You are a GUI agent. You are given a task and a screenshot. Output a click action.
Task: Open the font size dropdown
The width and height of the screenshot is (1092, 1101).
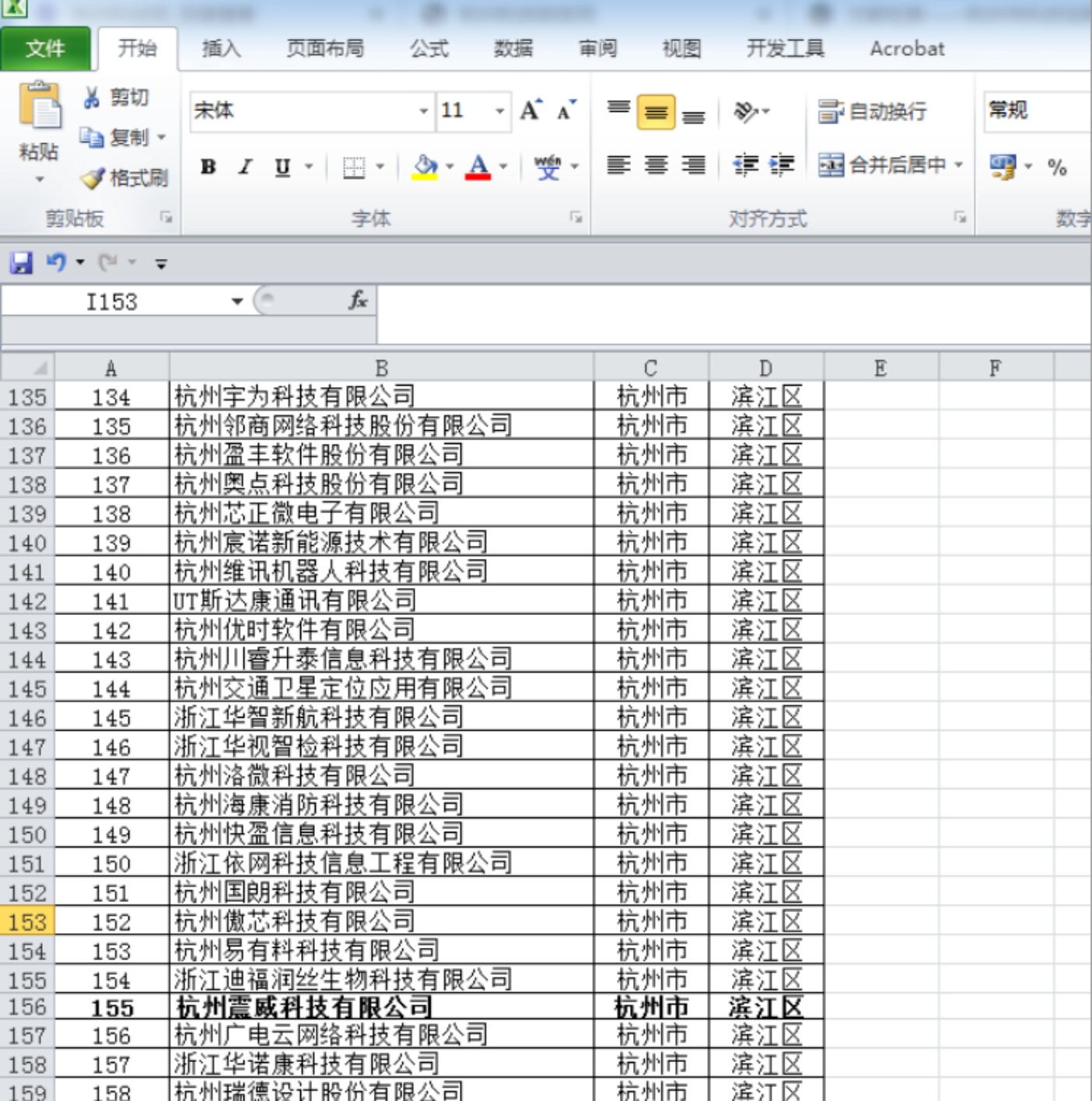pyautogui.click(x=500, y=110)
